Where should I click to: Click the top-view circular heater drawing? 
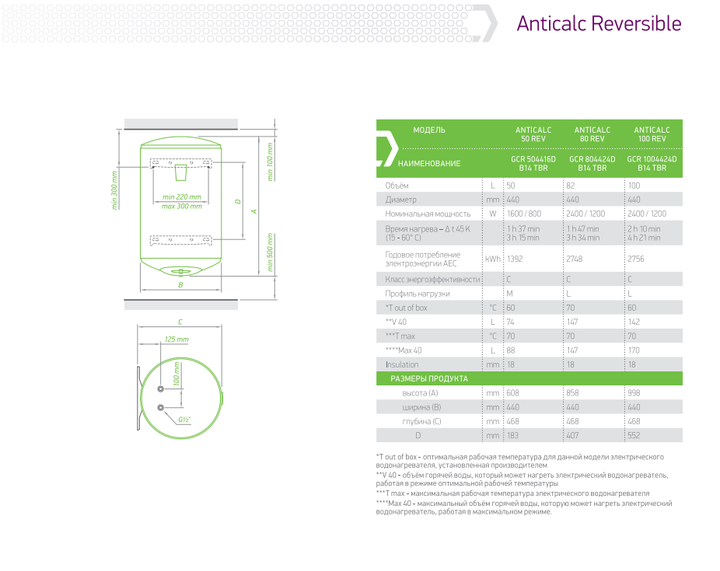(181, 398)
